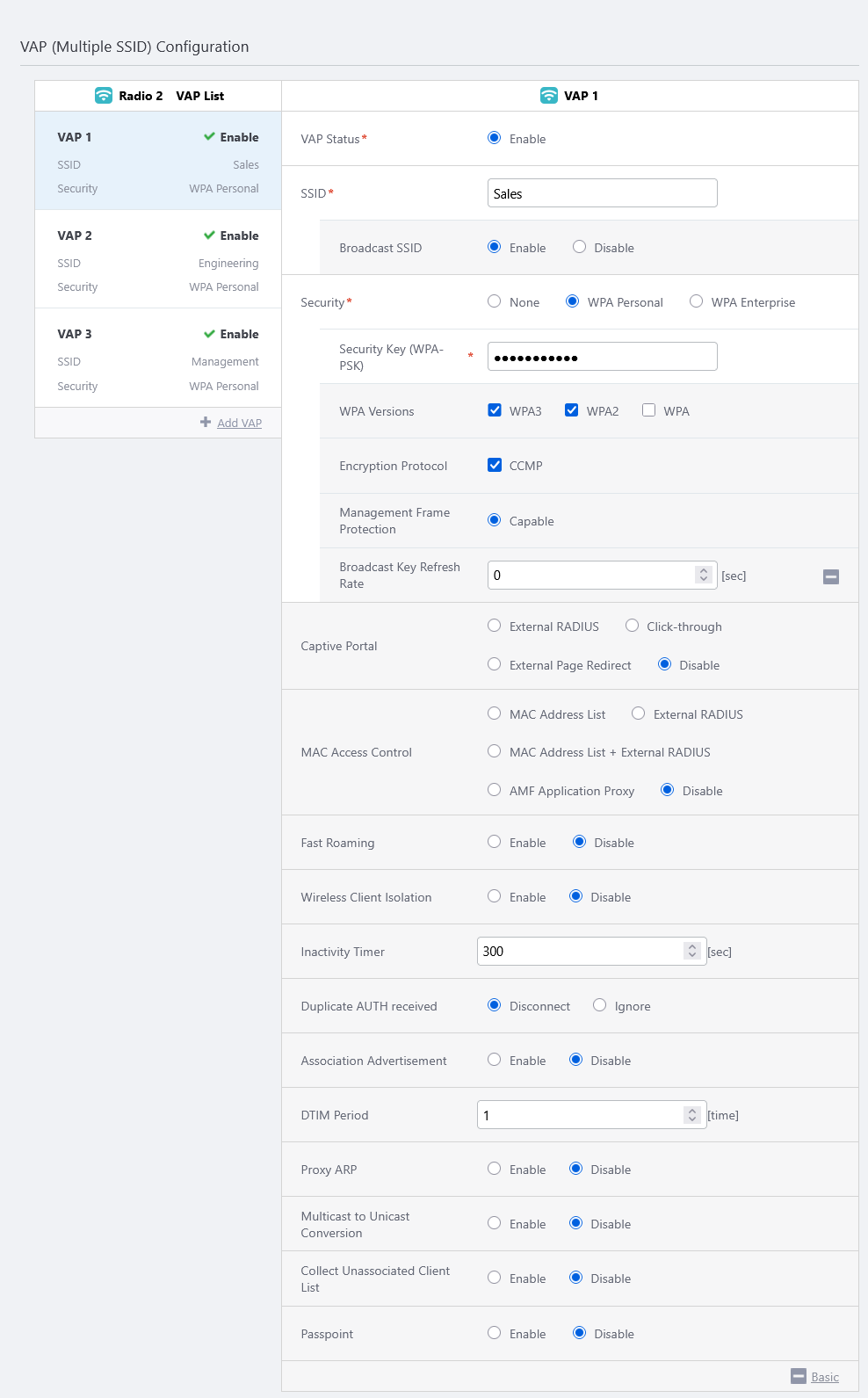Select WPA Enterprise security option
This screenshot has height=1398, width=868.
(x=697, y=301)
